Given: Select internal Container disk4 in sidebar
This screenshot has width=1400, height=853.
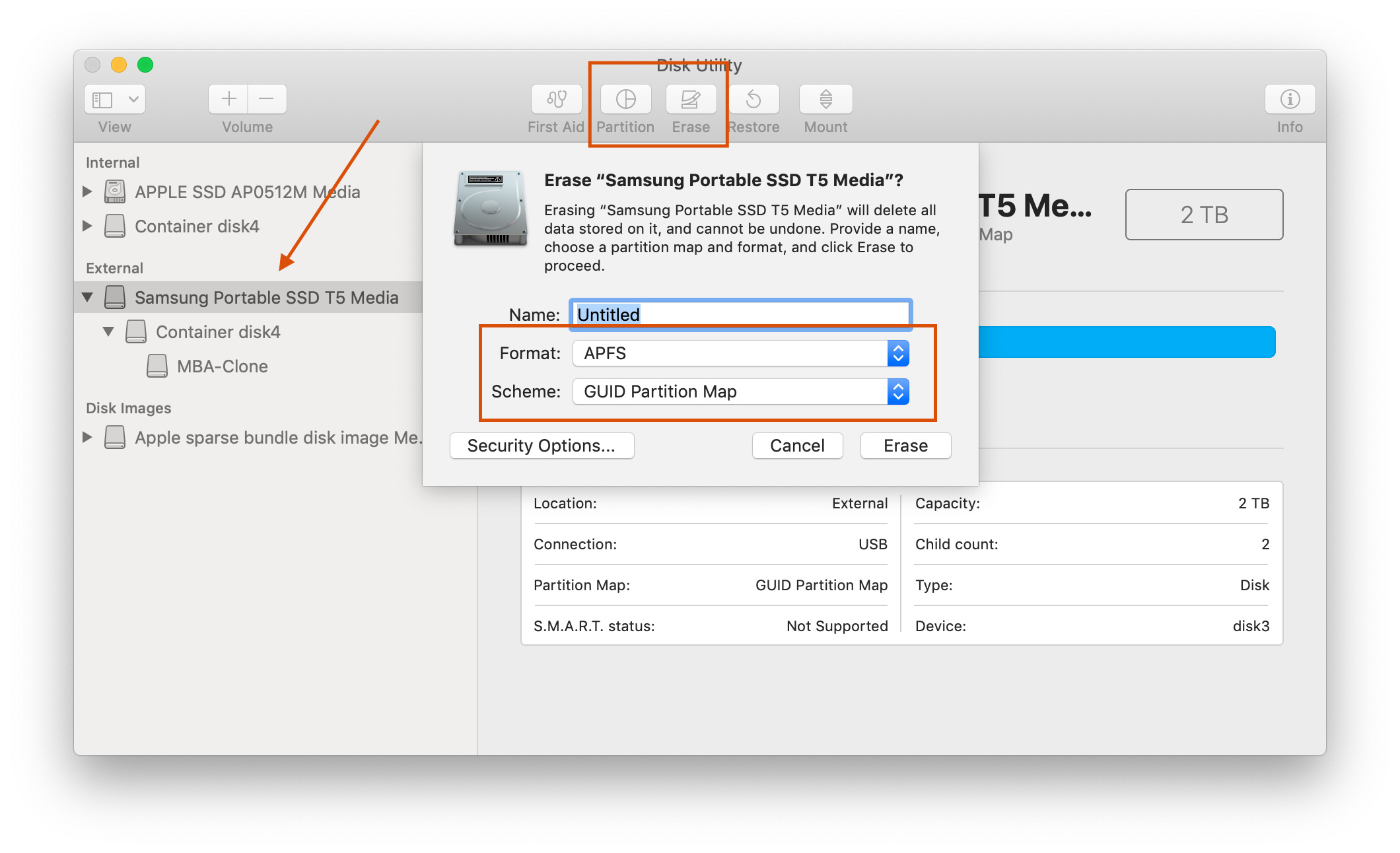Looking at the screenshot, I should click(x=197, y=226).
